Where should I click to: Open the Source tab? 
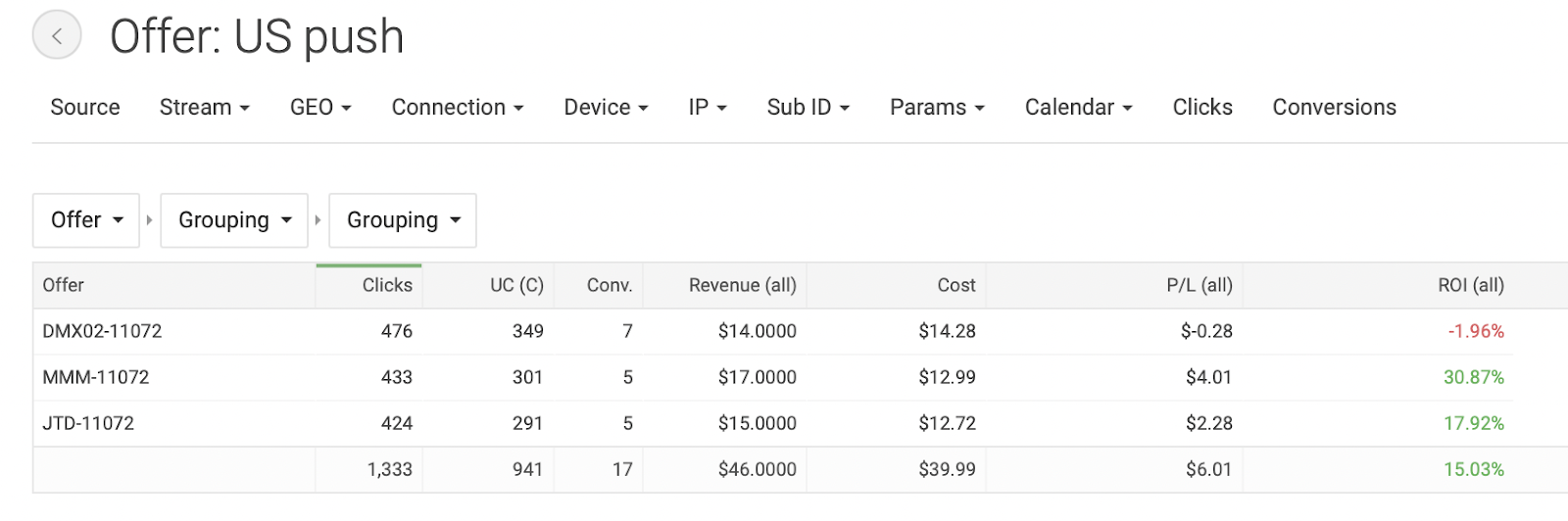click(85, 108)
